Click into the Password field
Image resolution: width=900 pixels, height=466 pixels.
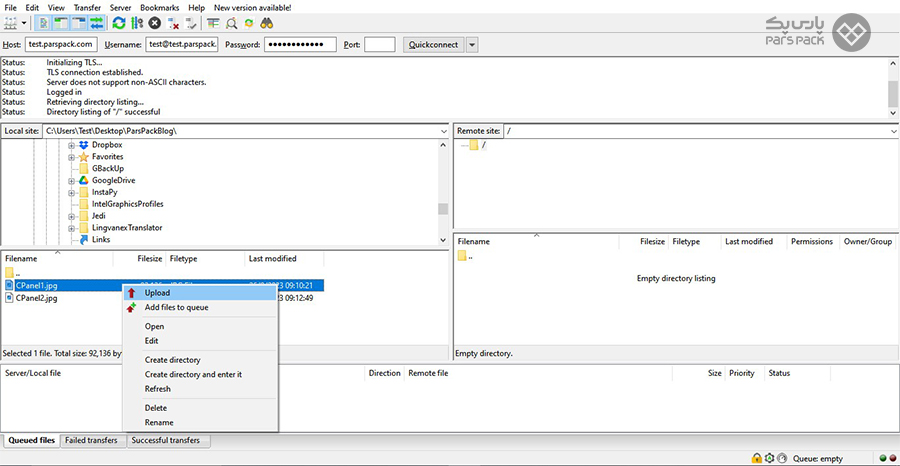pos(300,44)
